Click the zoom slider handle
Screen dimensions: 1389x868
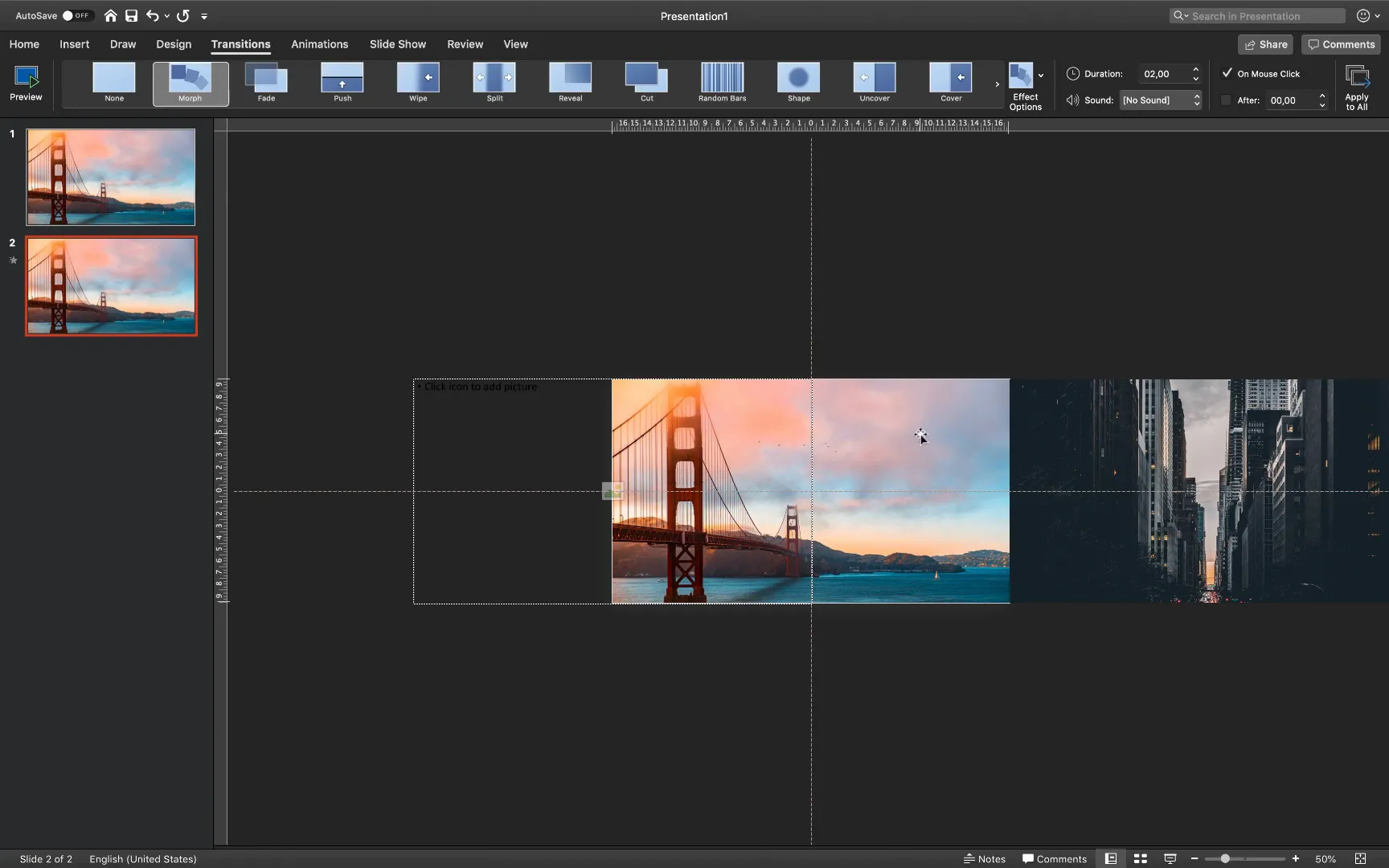tap(1225, 858)
